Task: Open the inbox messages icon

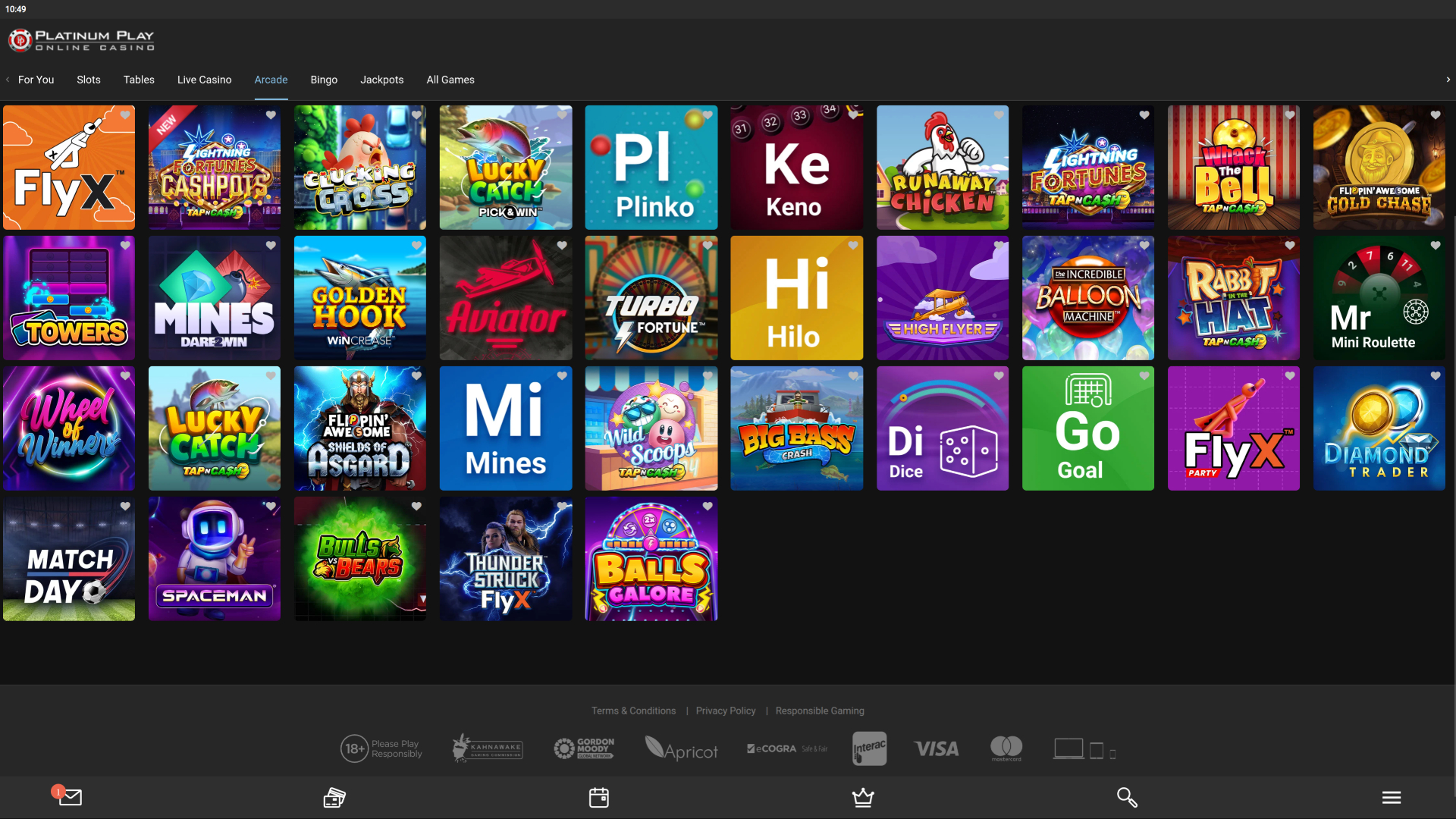Action: point(70,797)
